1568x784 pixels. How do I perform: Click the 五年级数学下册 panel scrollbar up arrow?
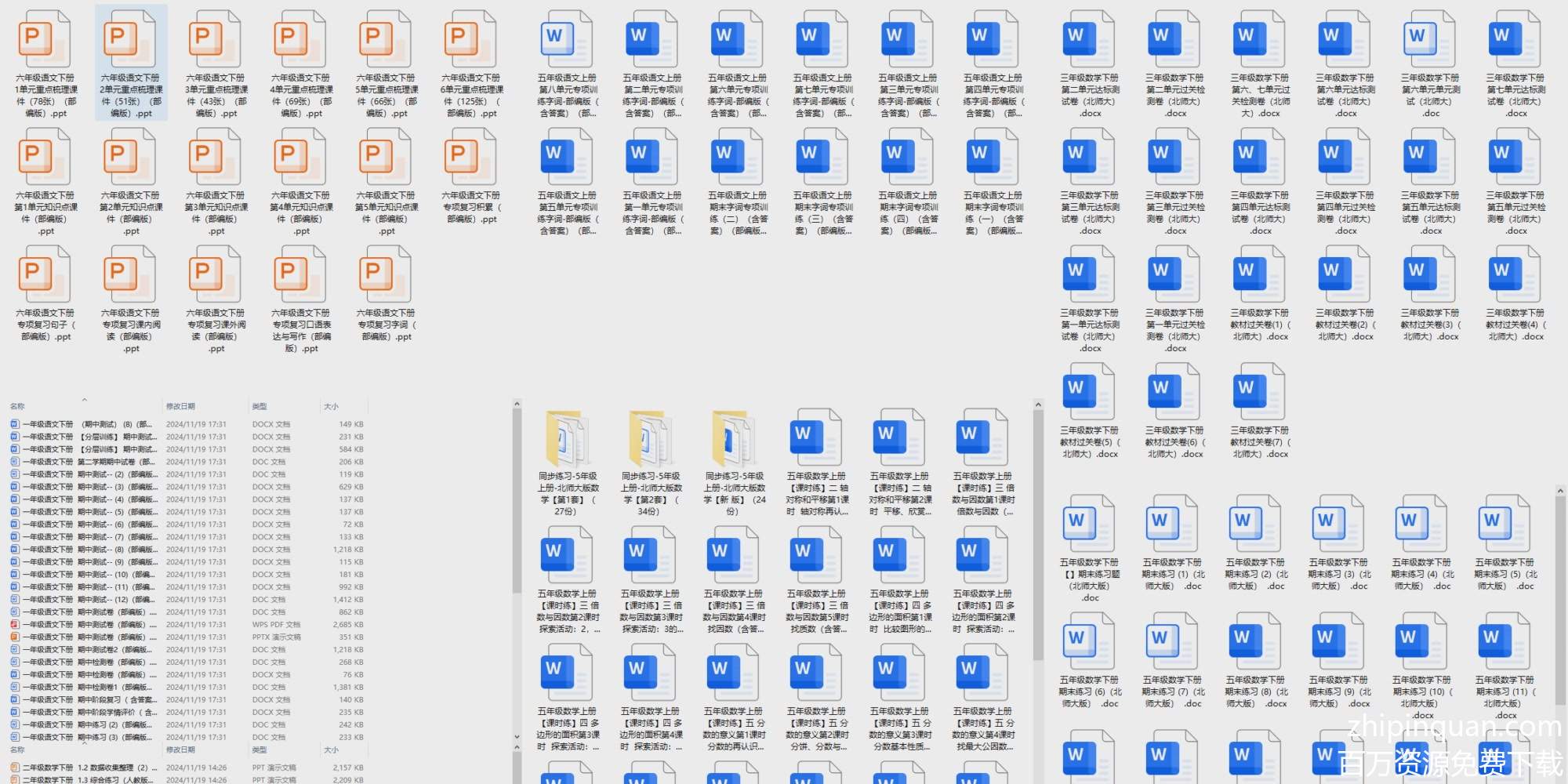(1559, 491)
